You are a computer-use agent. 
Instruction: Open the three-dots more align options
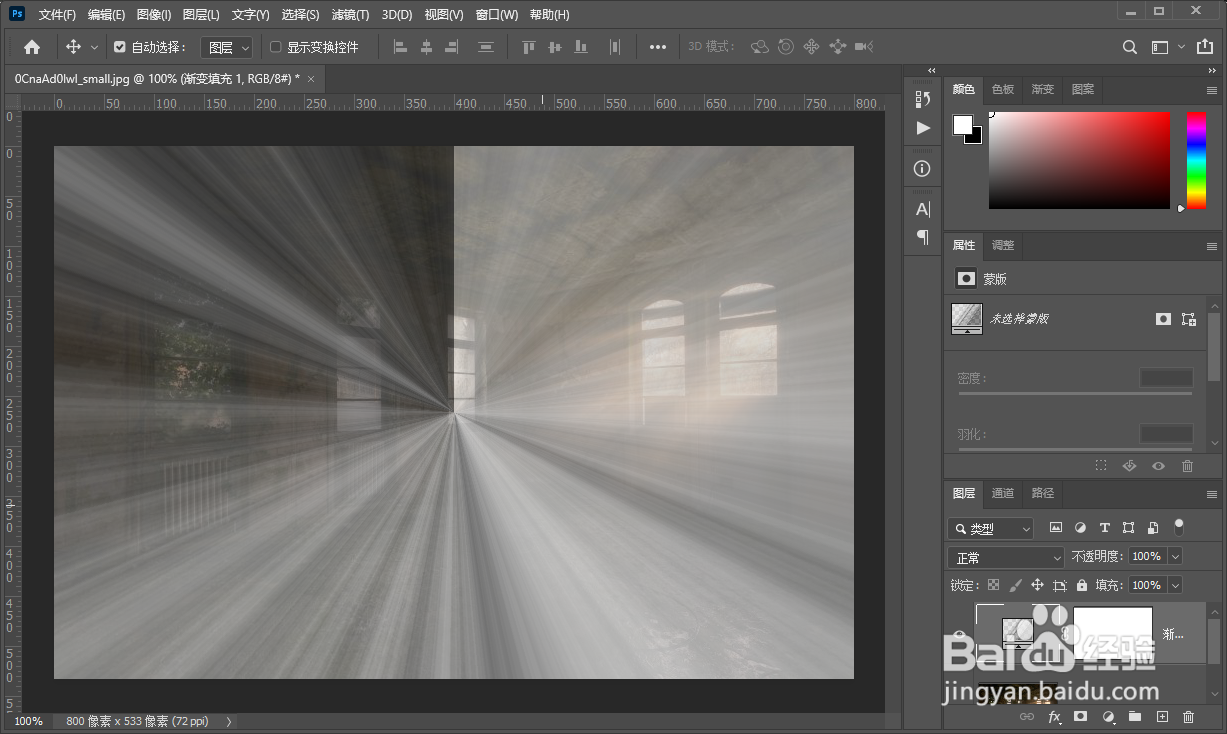point(658,47)
